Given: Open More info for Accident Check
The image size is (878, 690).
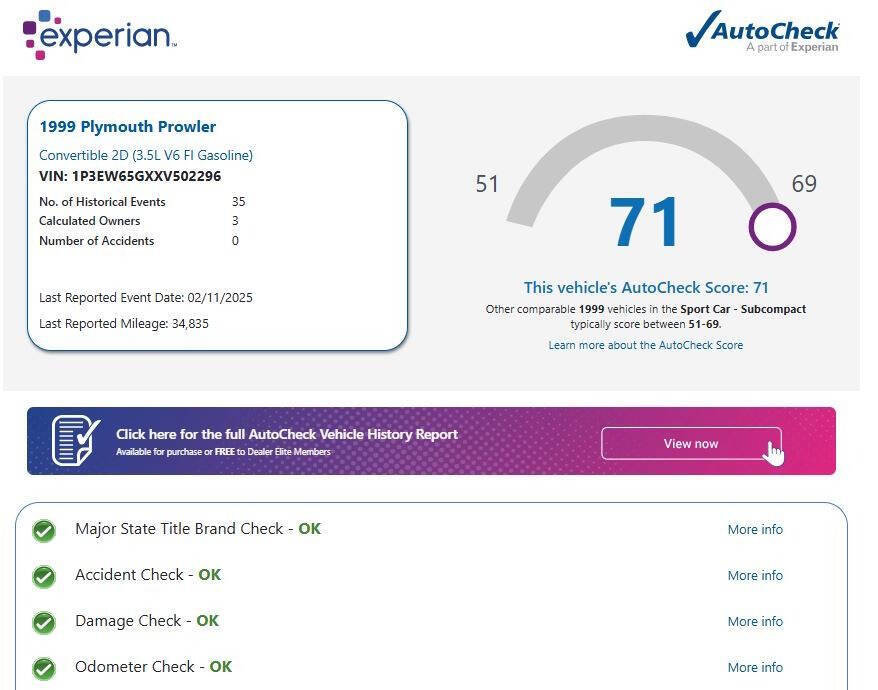Looking at the screenshot, I should 755,576.
